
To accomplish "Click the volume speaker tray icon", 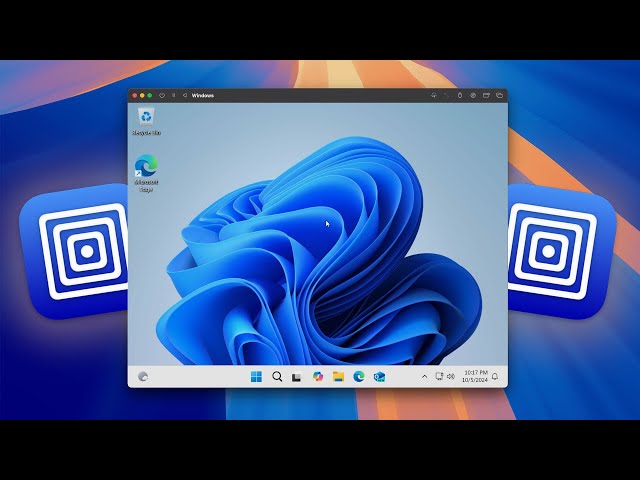I will 451,376.
